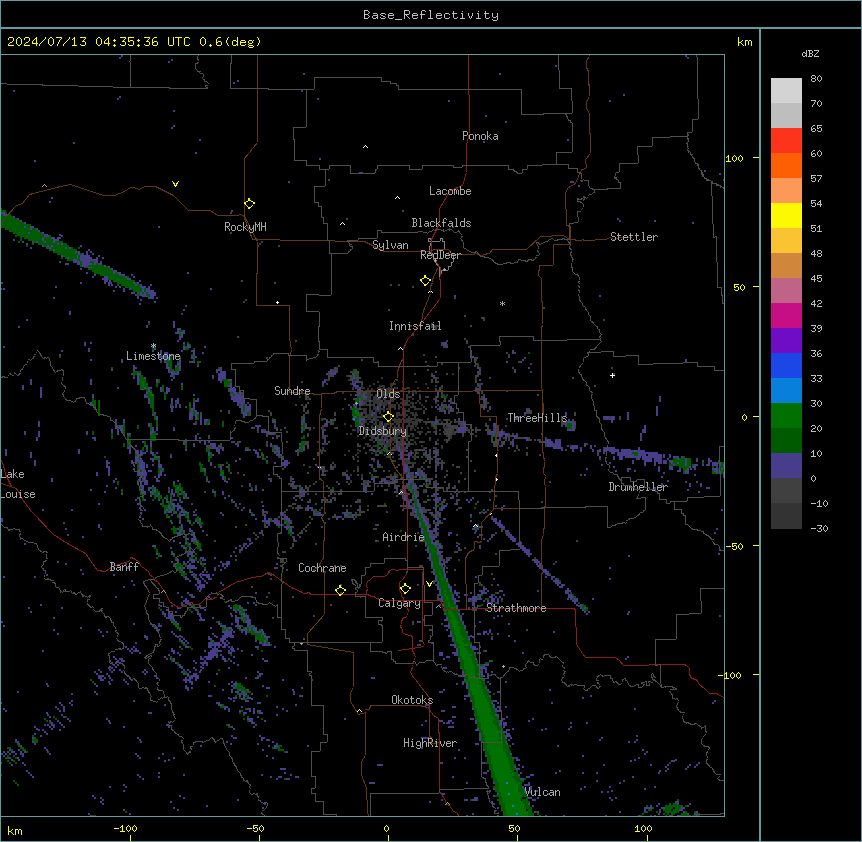
Task: Select the Drumheller label
Action: [638, 487]
